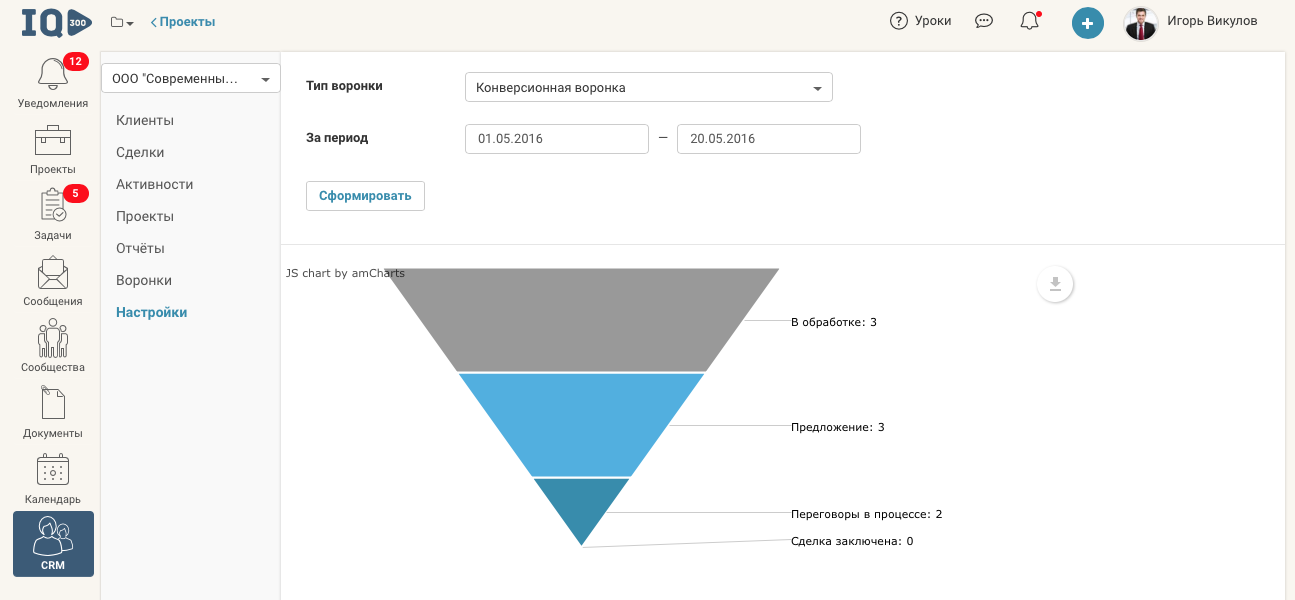Open the Сообщества people icon

pos(52,338)
